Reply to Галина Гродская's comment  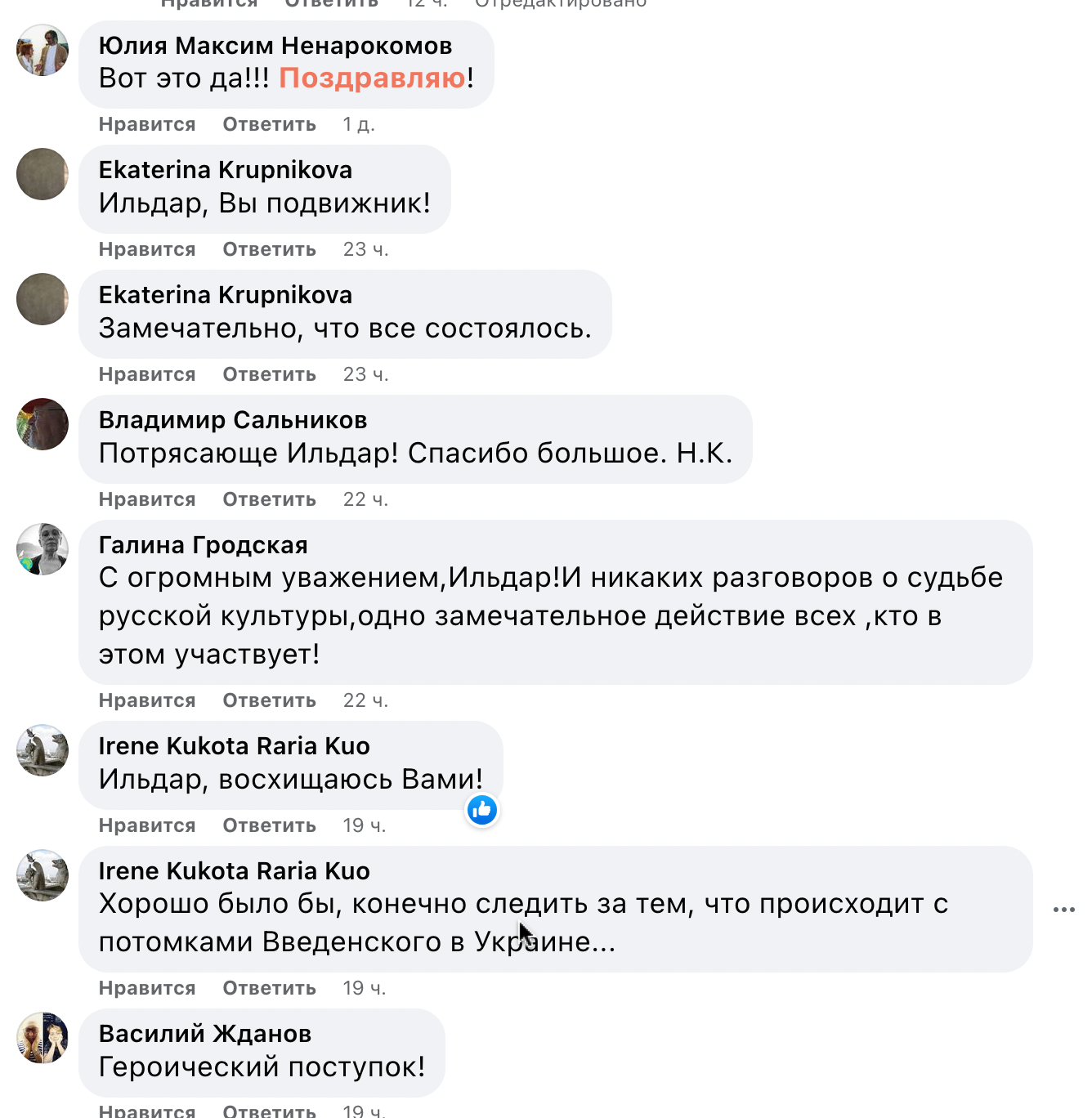pos(269,700)
